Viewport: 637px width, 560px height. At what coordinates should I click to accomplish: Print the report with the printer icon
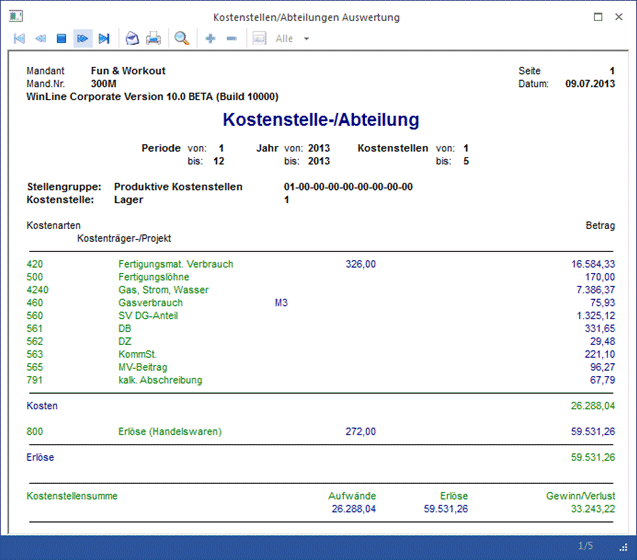pos(153,38)
